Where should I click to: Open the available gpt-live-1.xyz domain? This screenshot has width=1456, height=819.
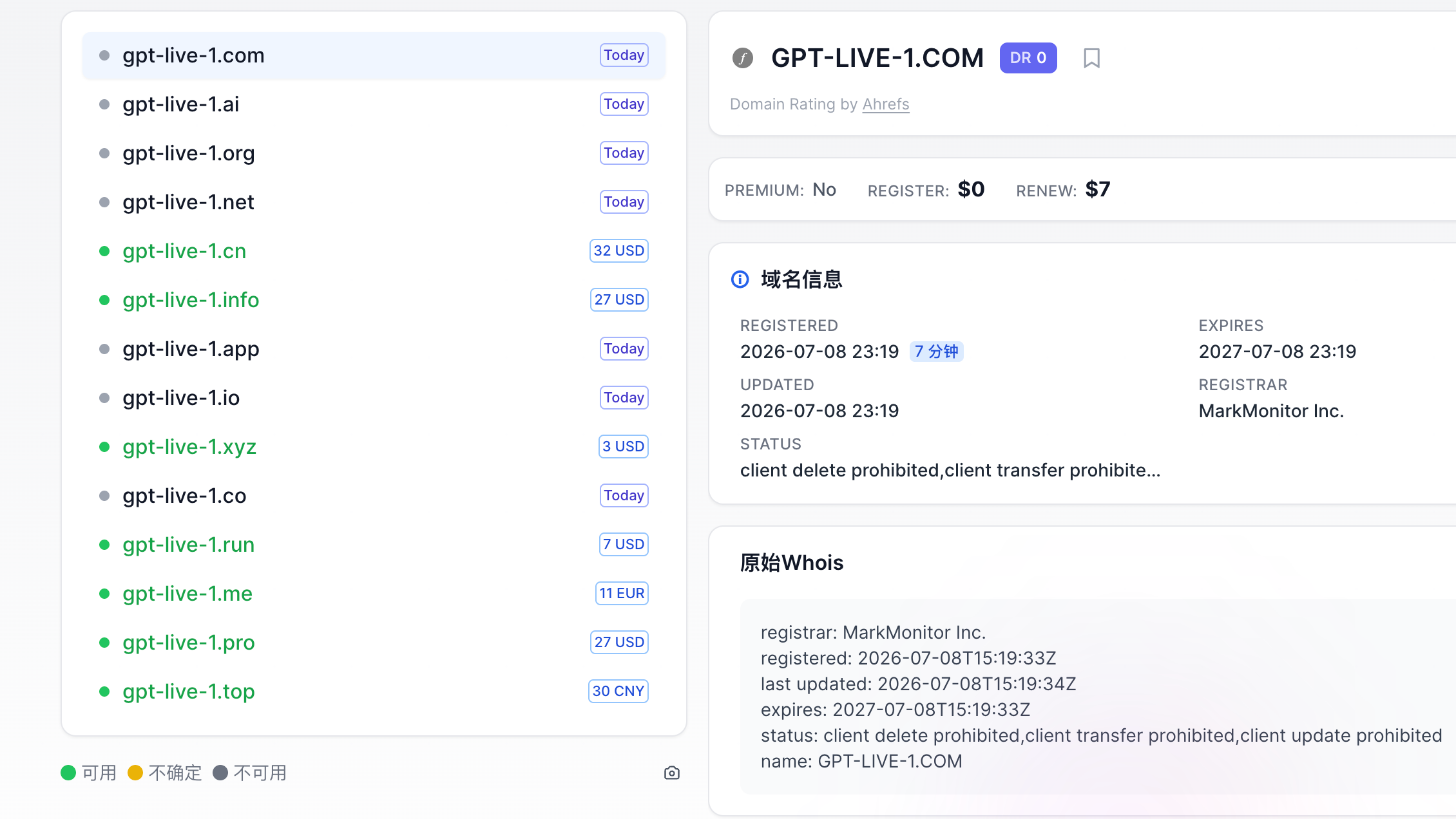374,447
